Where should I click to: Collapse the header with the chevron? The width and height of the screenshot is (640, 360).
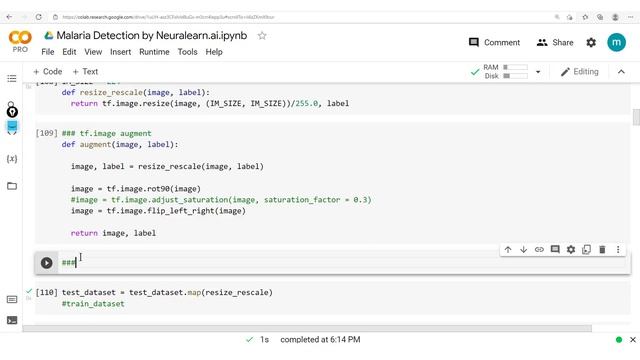(x=621, y=72)
